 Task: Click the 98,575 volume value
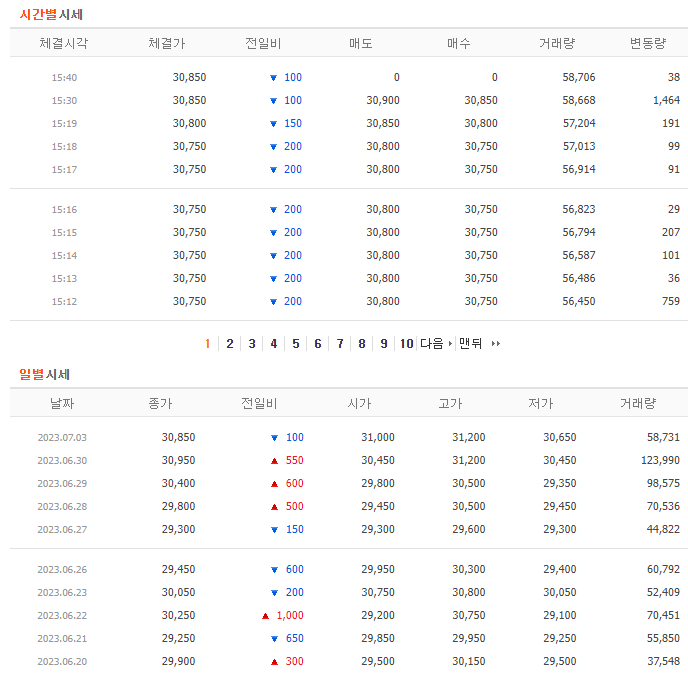pos(663,483)
